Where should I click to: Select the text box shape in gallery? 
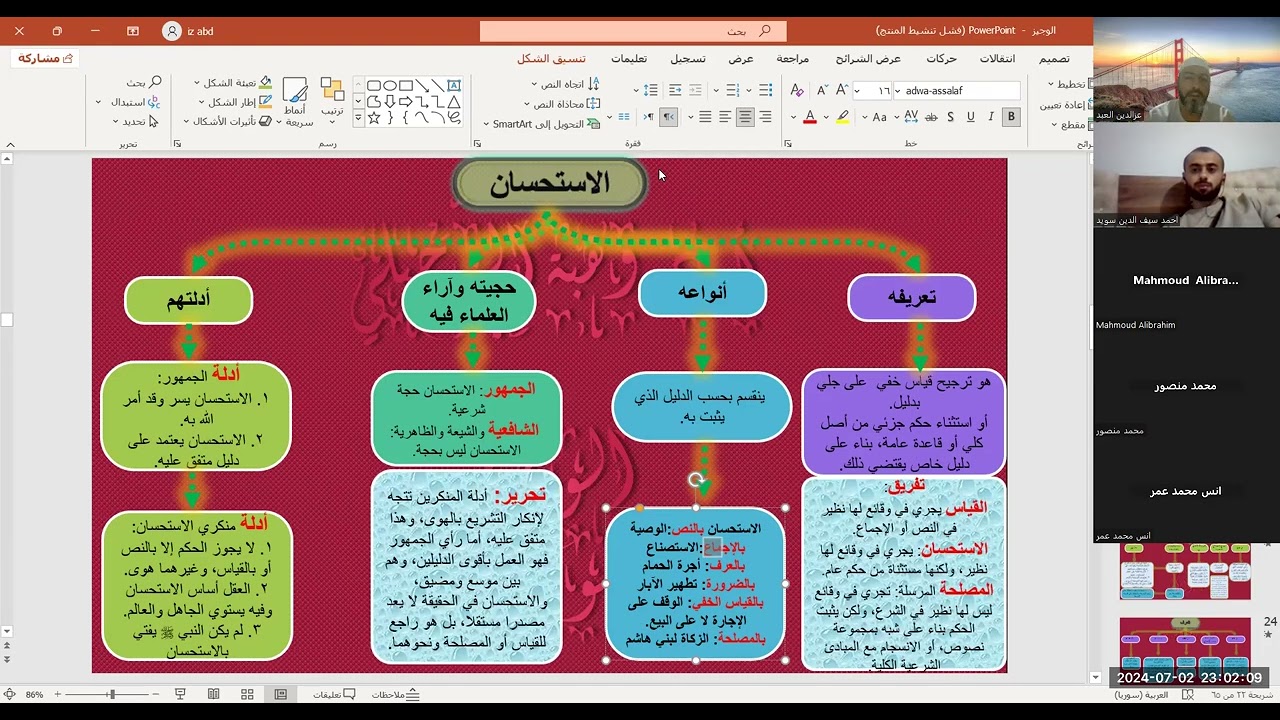[454, 85]
